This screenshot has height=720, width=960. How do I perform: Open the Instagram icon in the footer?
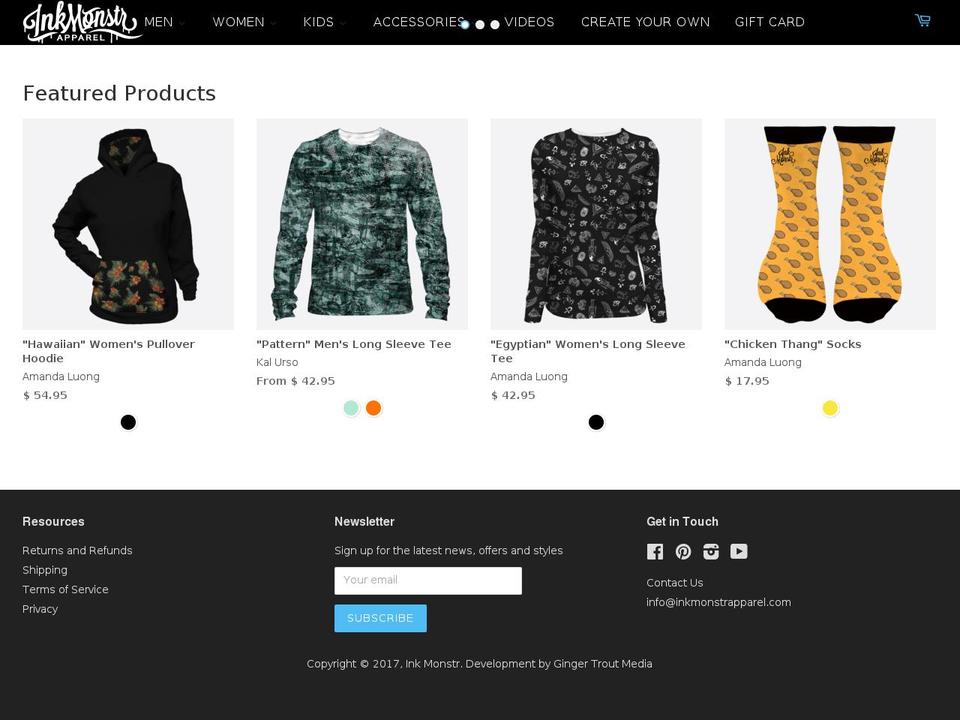711,551
